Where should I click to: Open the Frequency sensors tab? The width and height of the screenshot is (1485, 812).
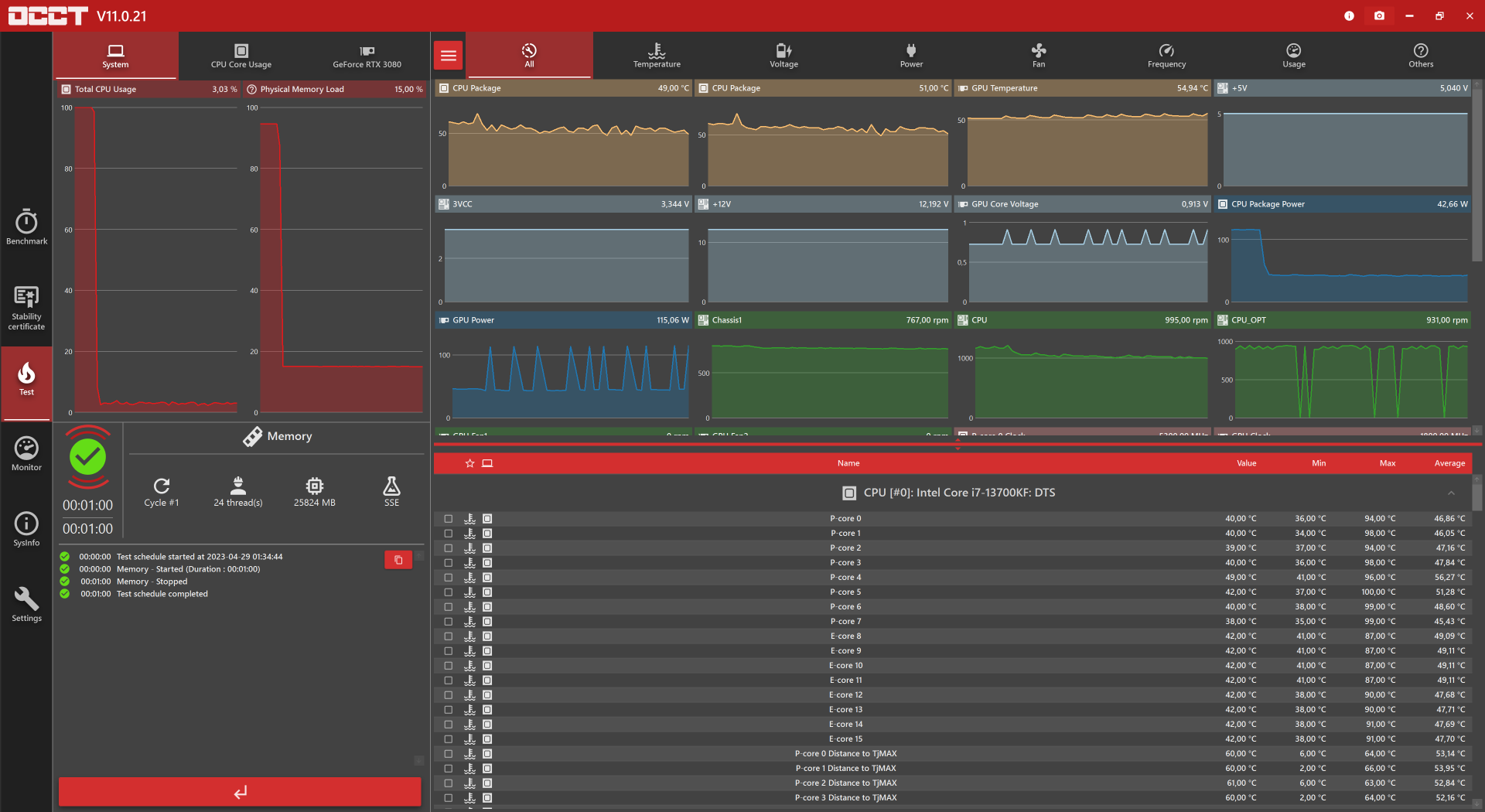coord(1166,56)
